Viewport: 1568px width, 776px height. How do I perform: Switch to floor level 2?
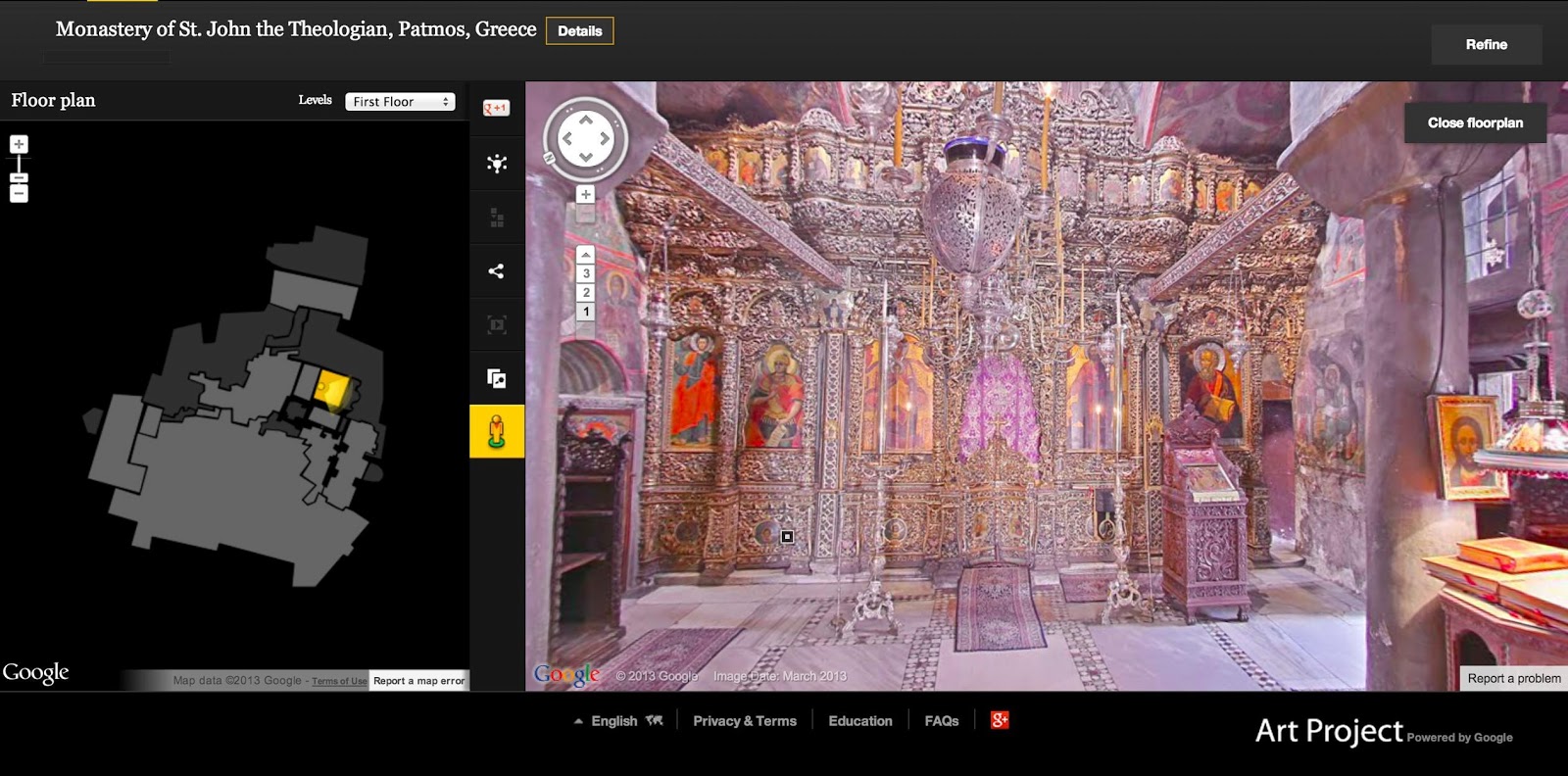click(586, 292)
